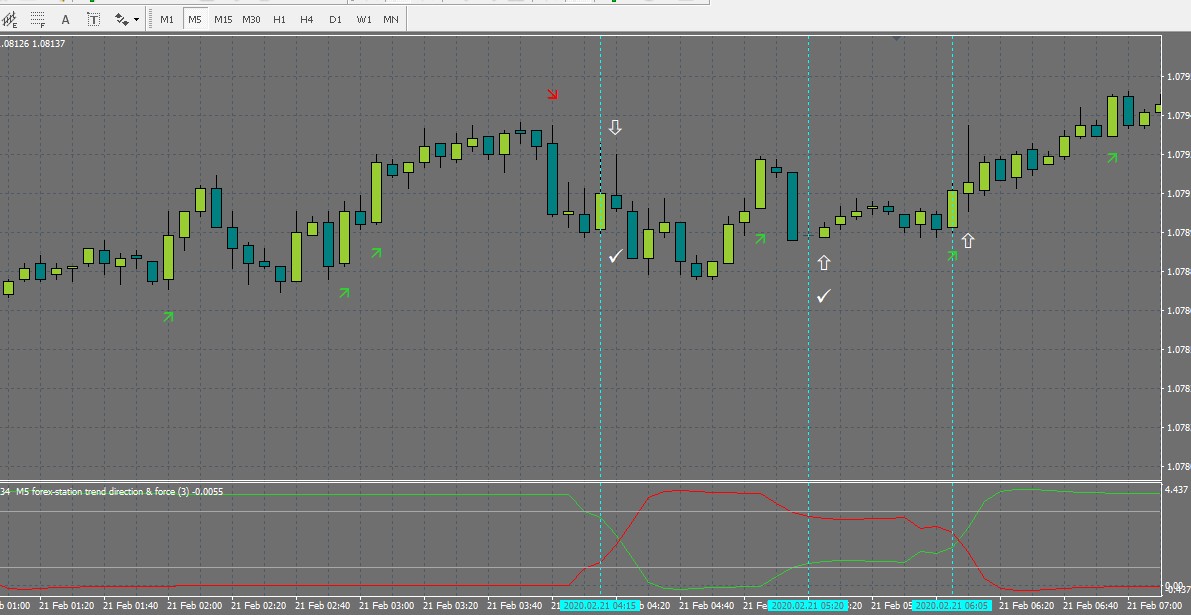Click the 4.437 indicator scale value
1191x615 pixels.
click(x=1176, y=490)
